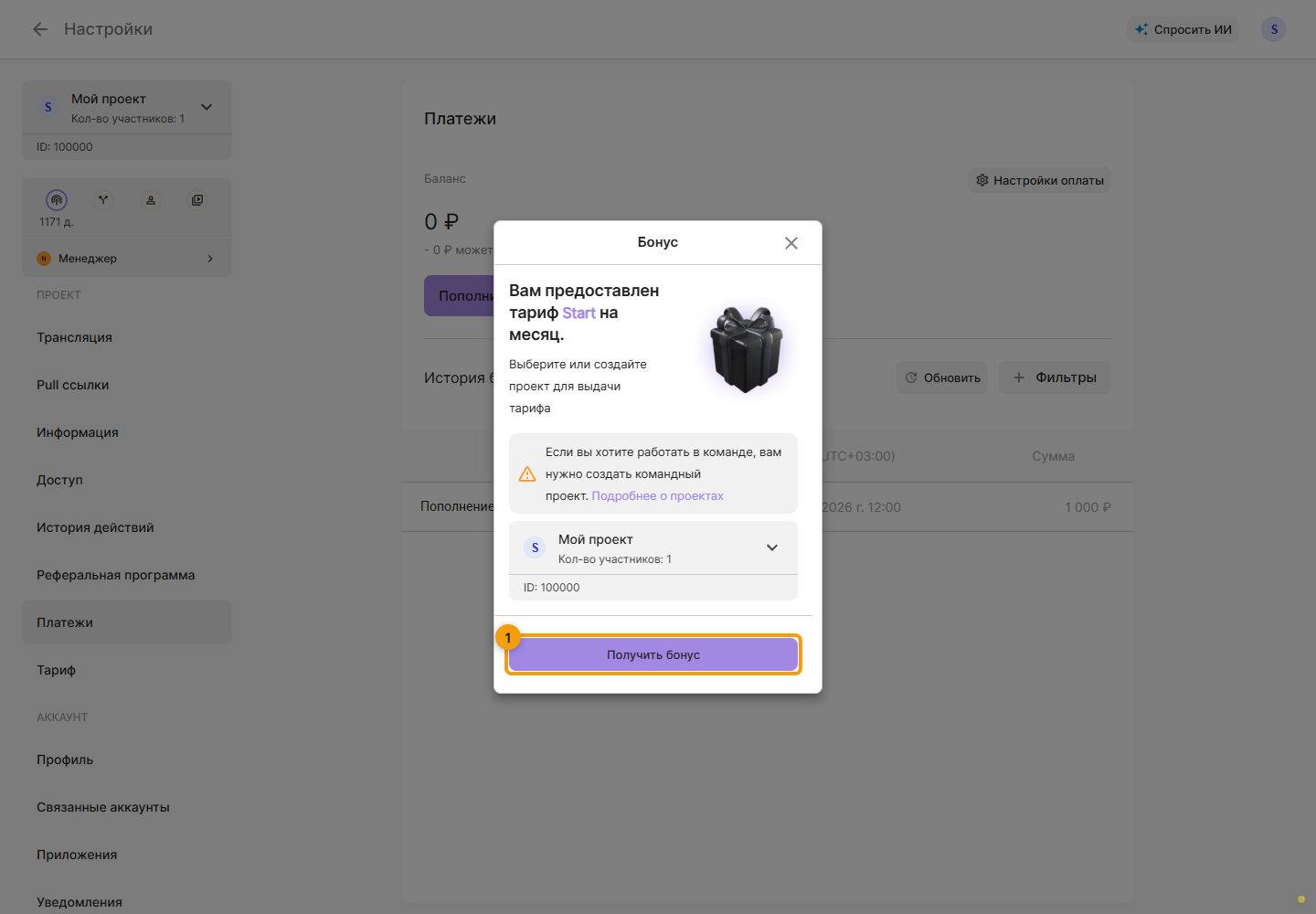Open Связанные аккаунты in the sidebar
This screenshot has width=1316, height=914.
tap(127, 807)
